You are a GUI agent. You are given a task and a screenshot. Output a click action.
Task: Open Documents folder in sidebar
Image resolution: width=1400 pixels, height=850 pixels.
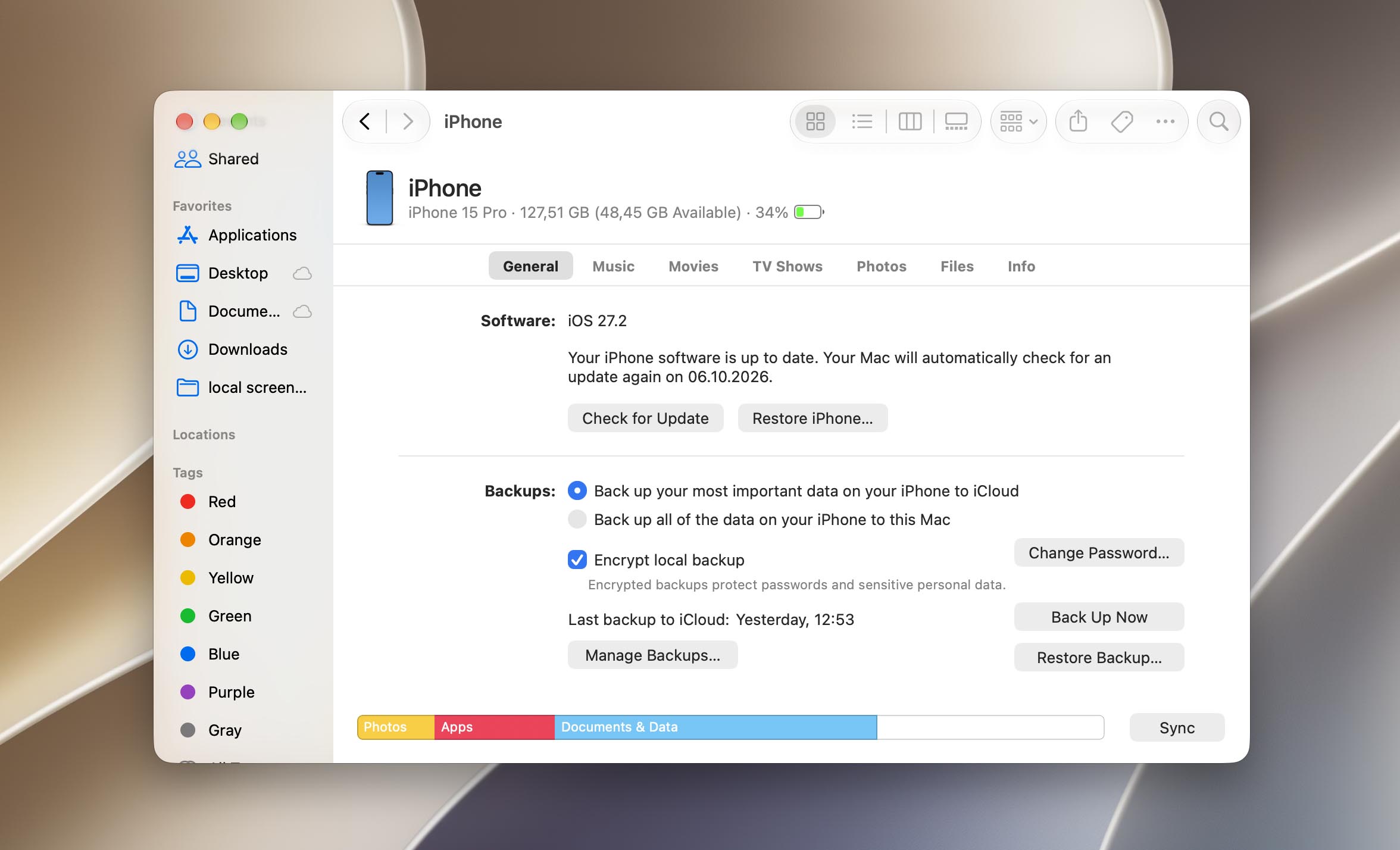click(243, 311)
